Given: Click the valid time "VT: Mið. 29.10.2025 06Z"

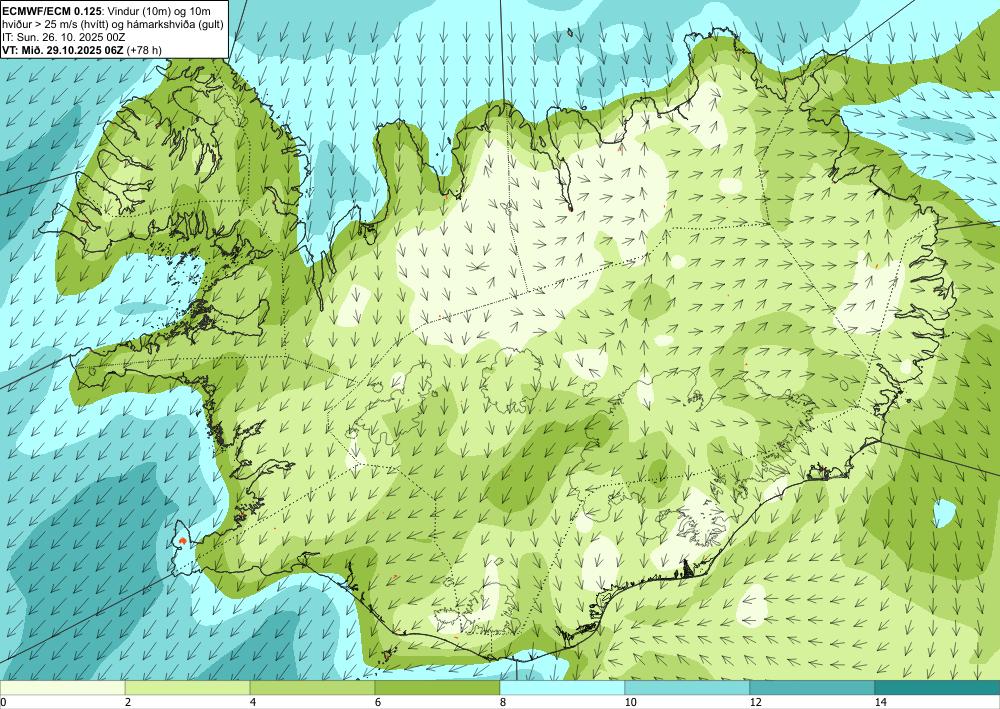Looking at the screenshot, I should click(64, 50).
